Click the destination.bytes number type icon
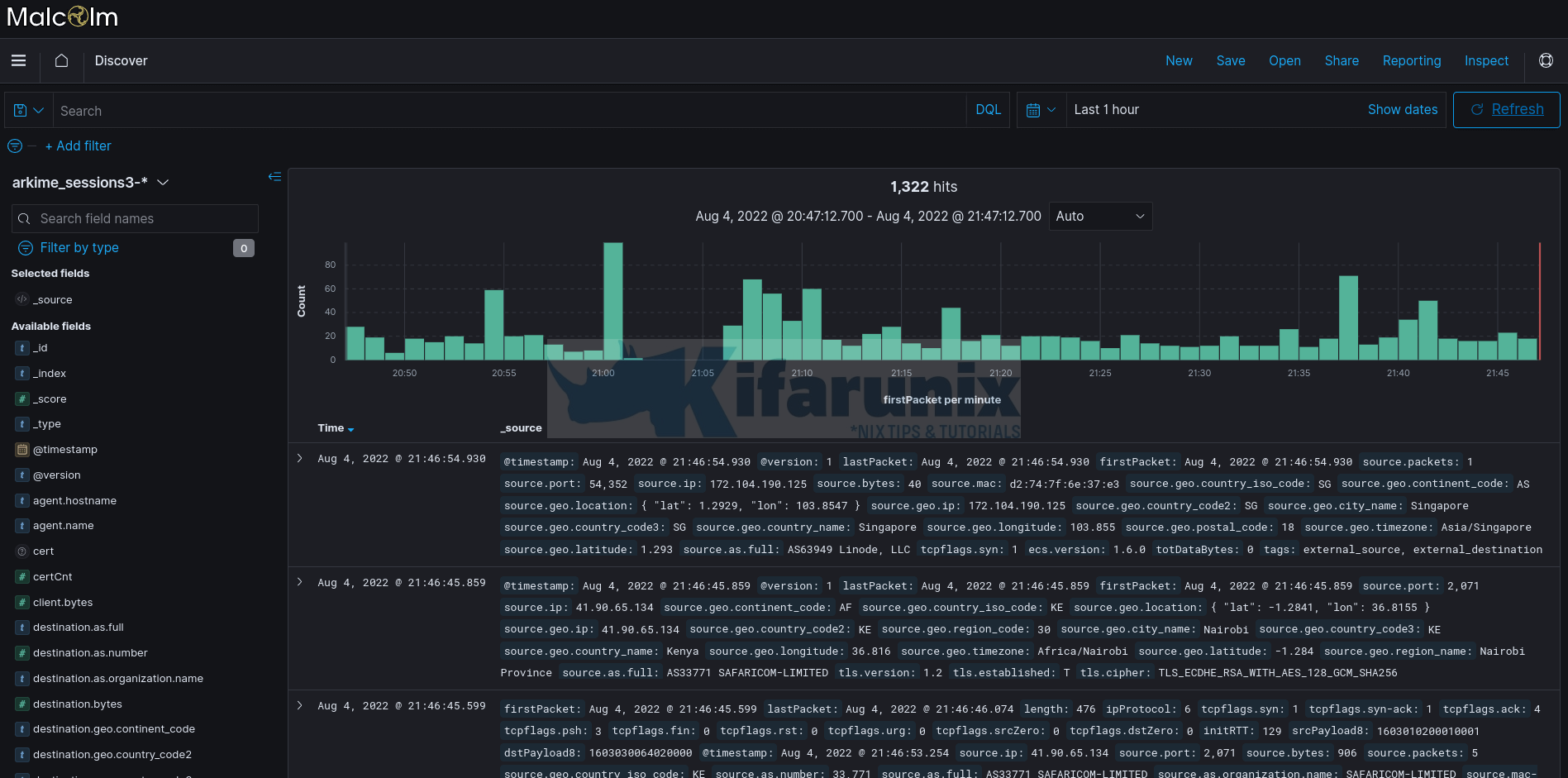The image size is (1568, 778). point(22,704)
